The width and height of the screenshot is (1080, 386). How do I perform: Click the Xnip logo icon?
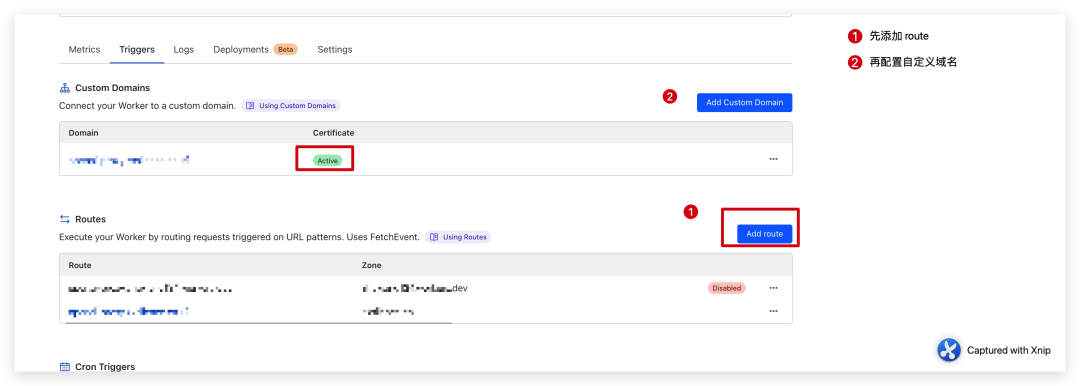point(948,350)
